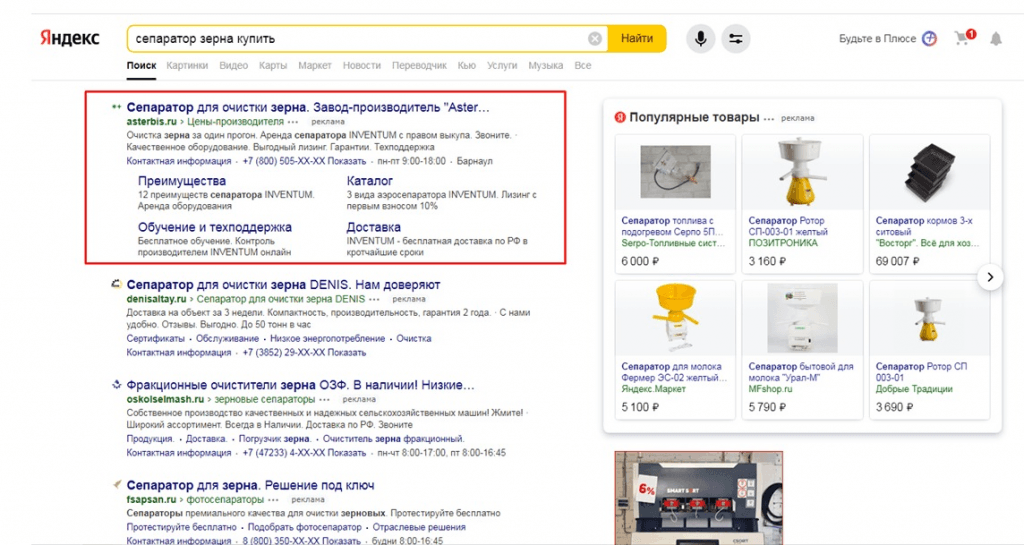1024x545 pixels.
Task: Open Обучение и техподдержка sitelink
Action: [215, 227]
